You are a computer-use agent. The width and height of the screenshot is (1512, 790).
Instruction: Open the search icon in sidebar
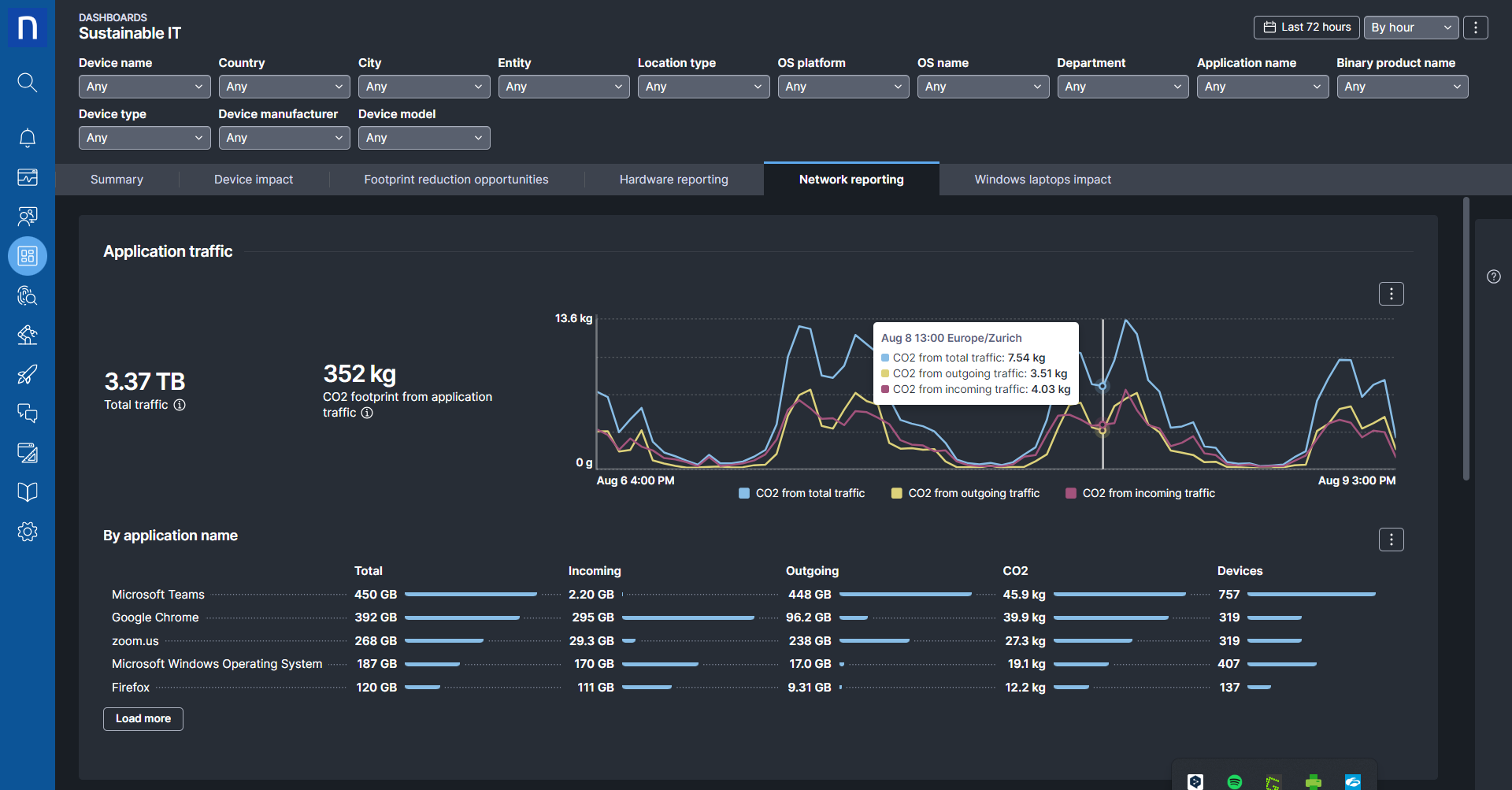(27, 82)
